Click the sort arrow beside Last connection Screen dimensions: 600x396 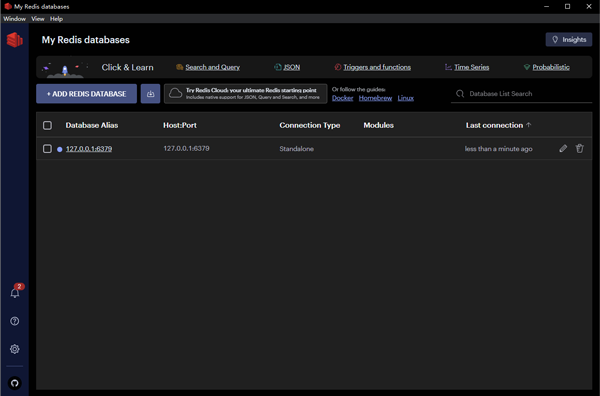tap(528, 125)
